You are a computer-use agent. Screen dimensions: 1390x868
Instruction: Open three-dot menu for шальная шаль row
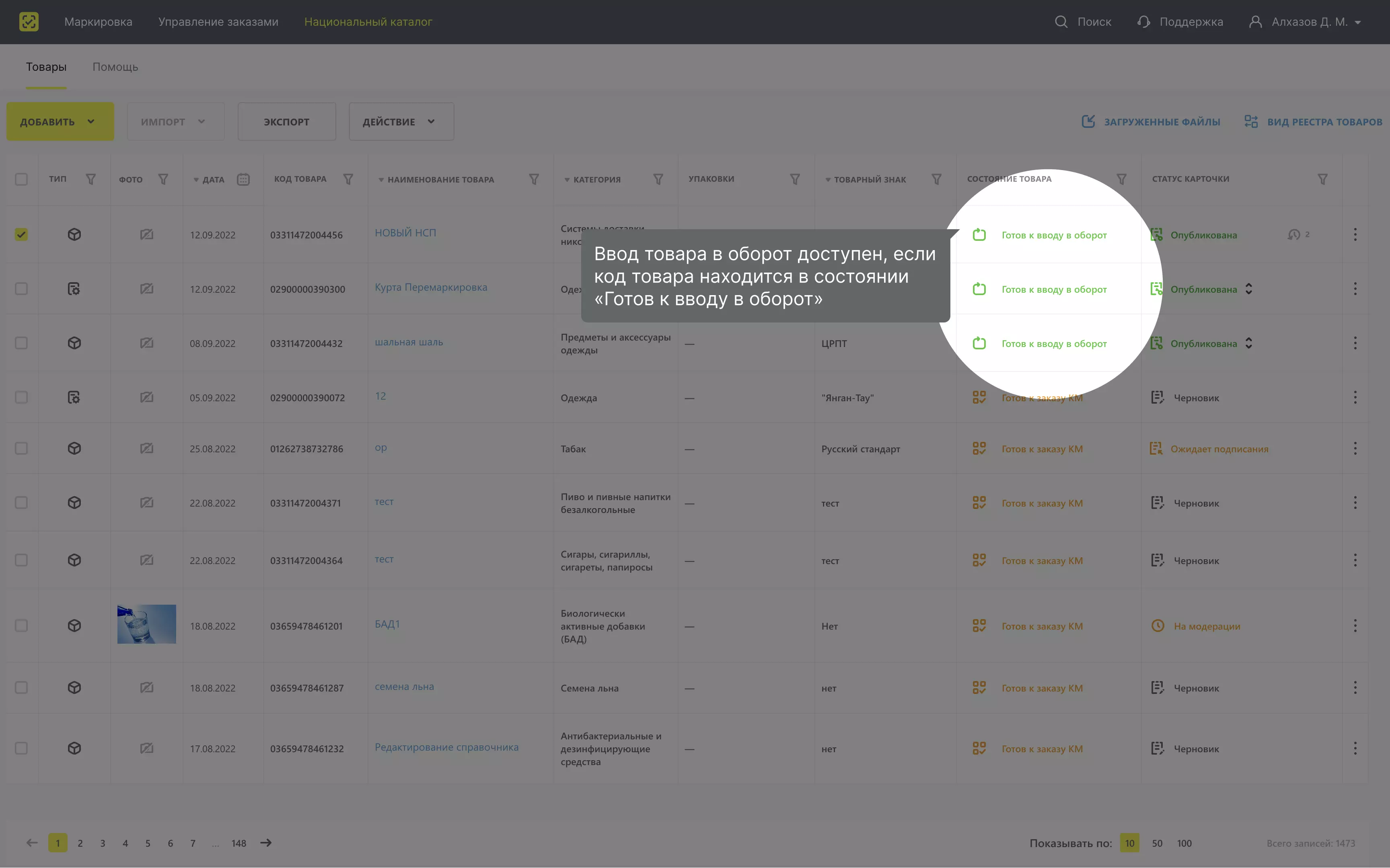(x=1355, y=343)
